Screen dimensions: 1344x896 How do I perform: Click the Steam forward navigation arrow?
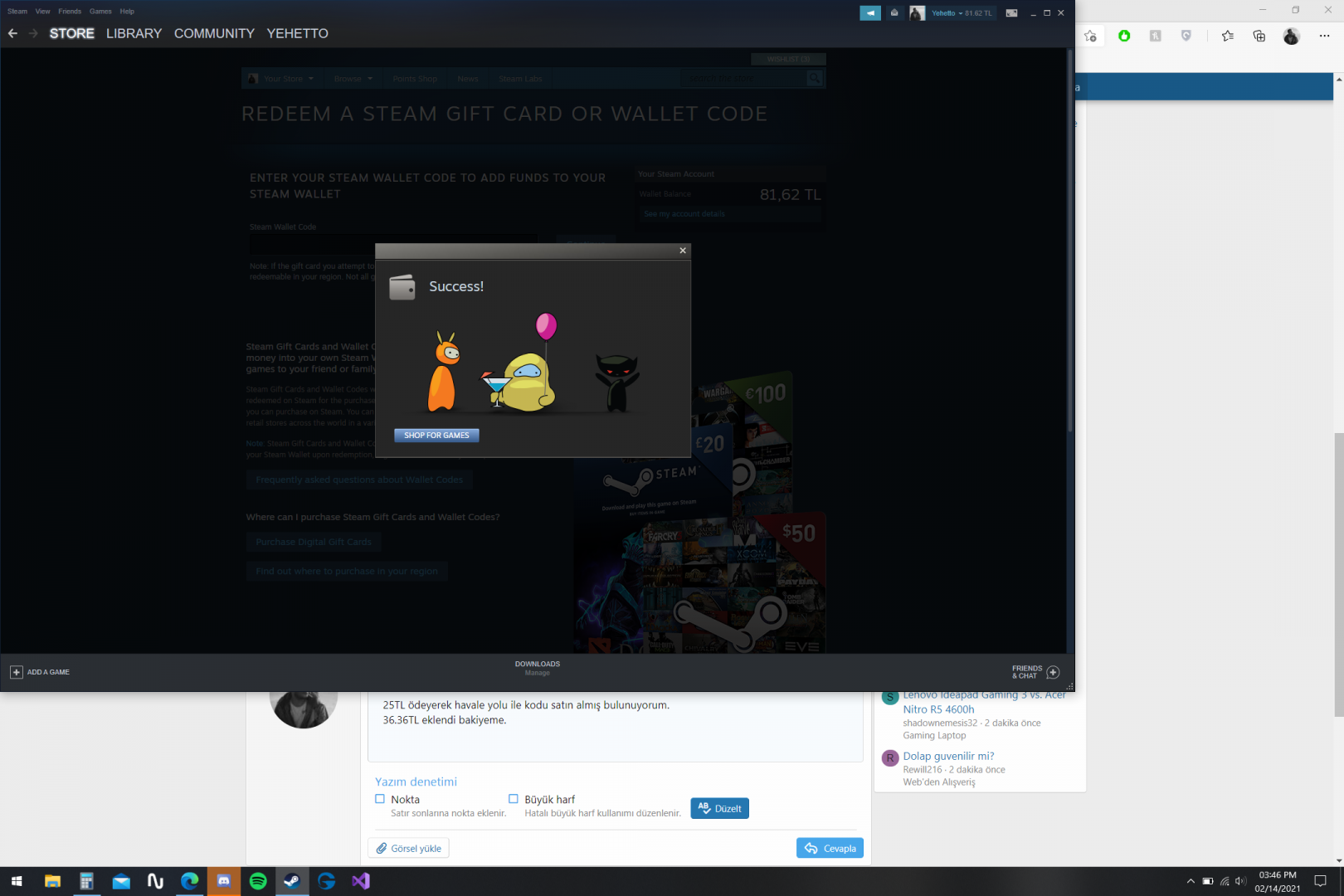[x=33, y=33]
